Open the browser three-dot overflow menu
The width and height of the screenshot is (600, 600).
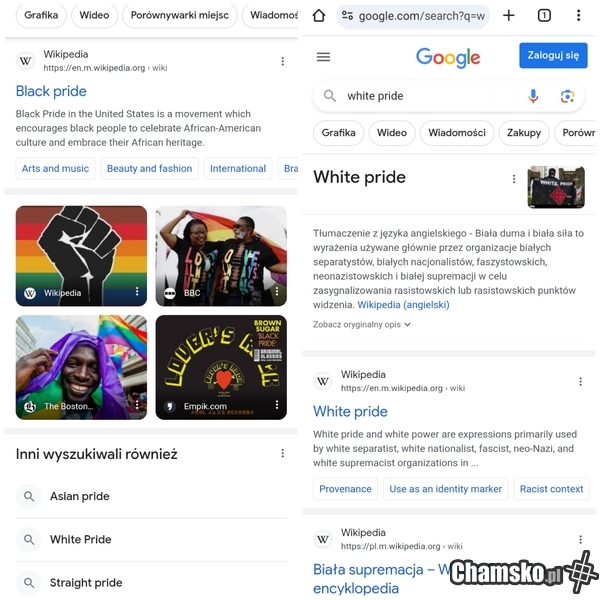tap(578, 16)
